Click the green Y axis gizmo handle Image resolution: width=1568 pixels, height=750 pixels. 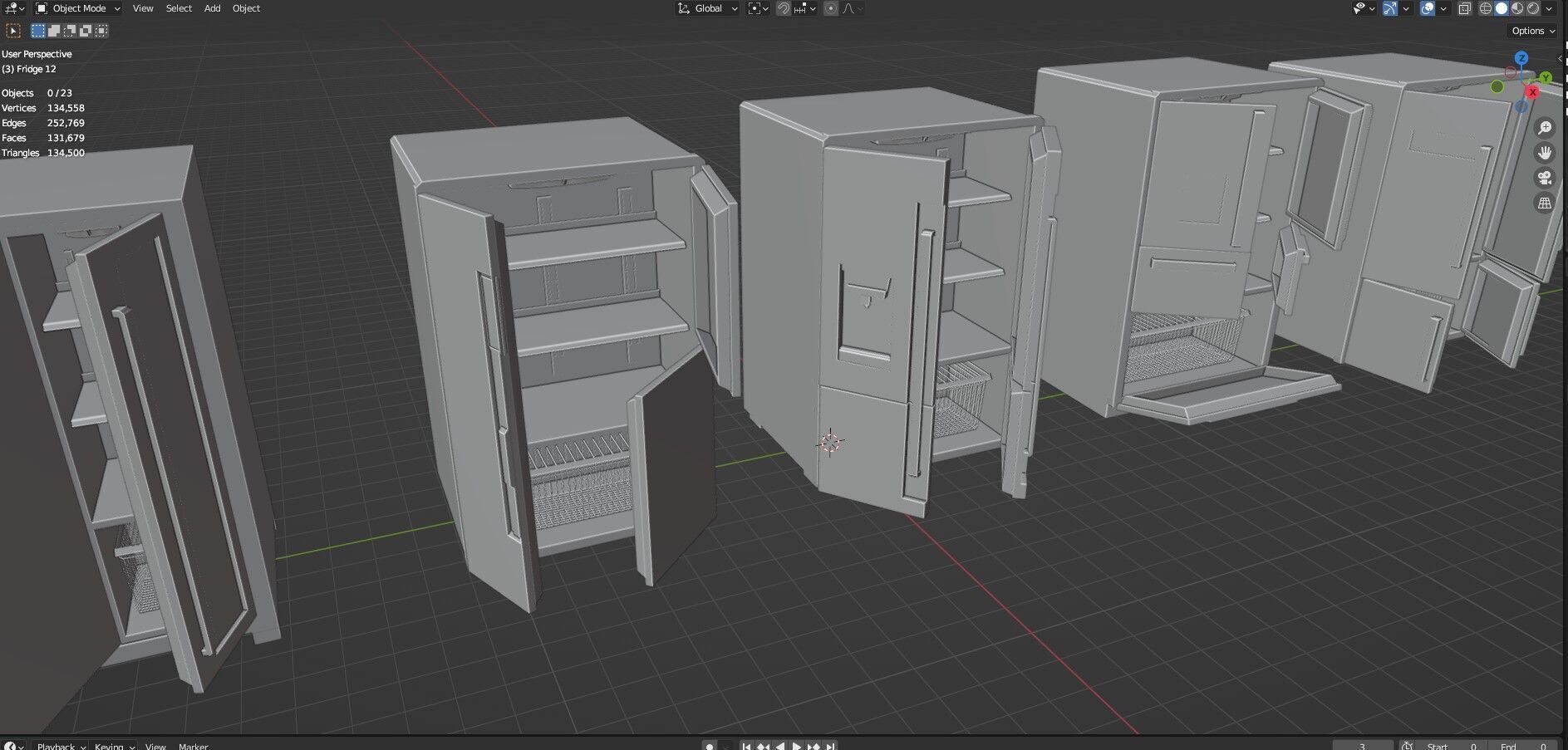[1546, 78]
